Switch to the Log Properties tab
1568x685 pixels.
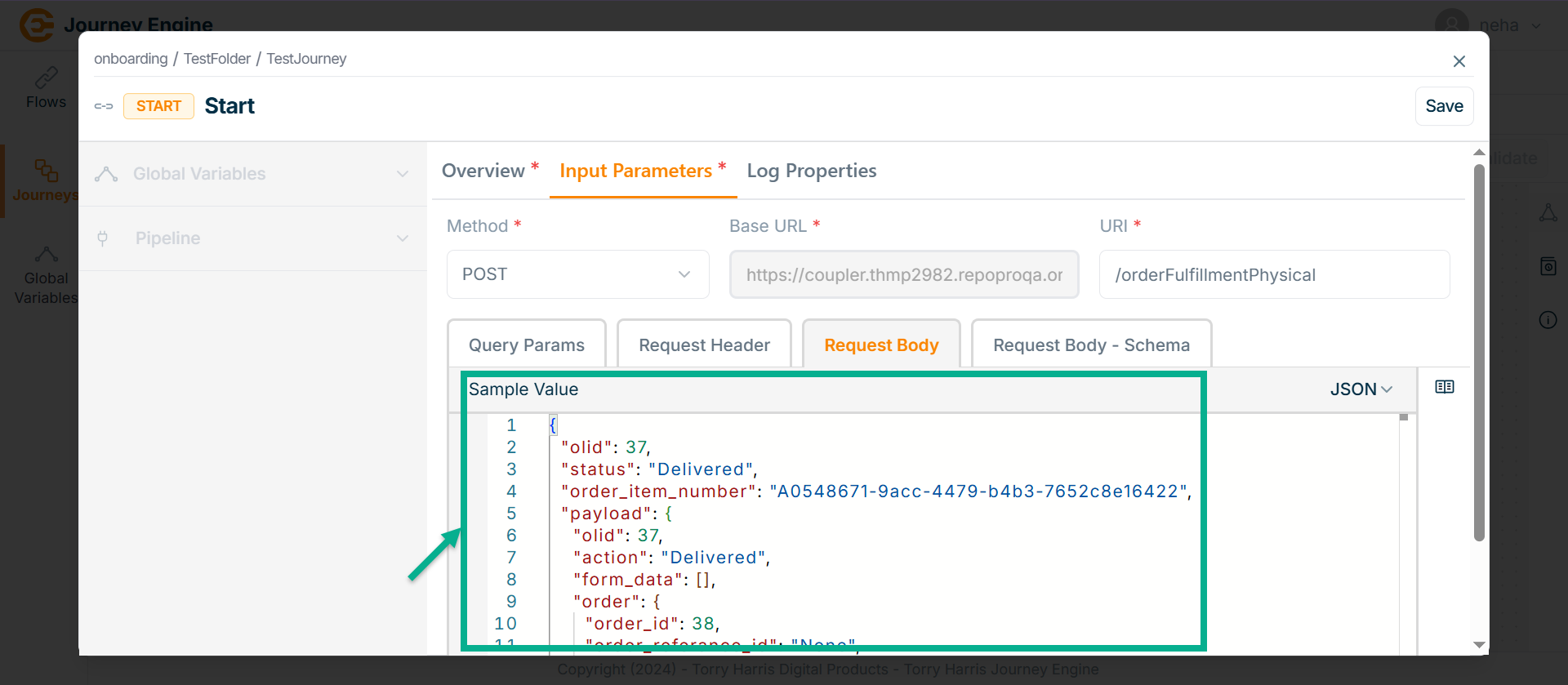click(x=811, y=171)
